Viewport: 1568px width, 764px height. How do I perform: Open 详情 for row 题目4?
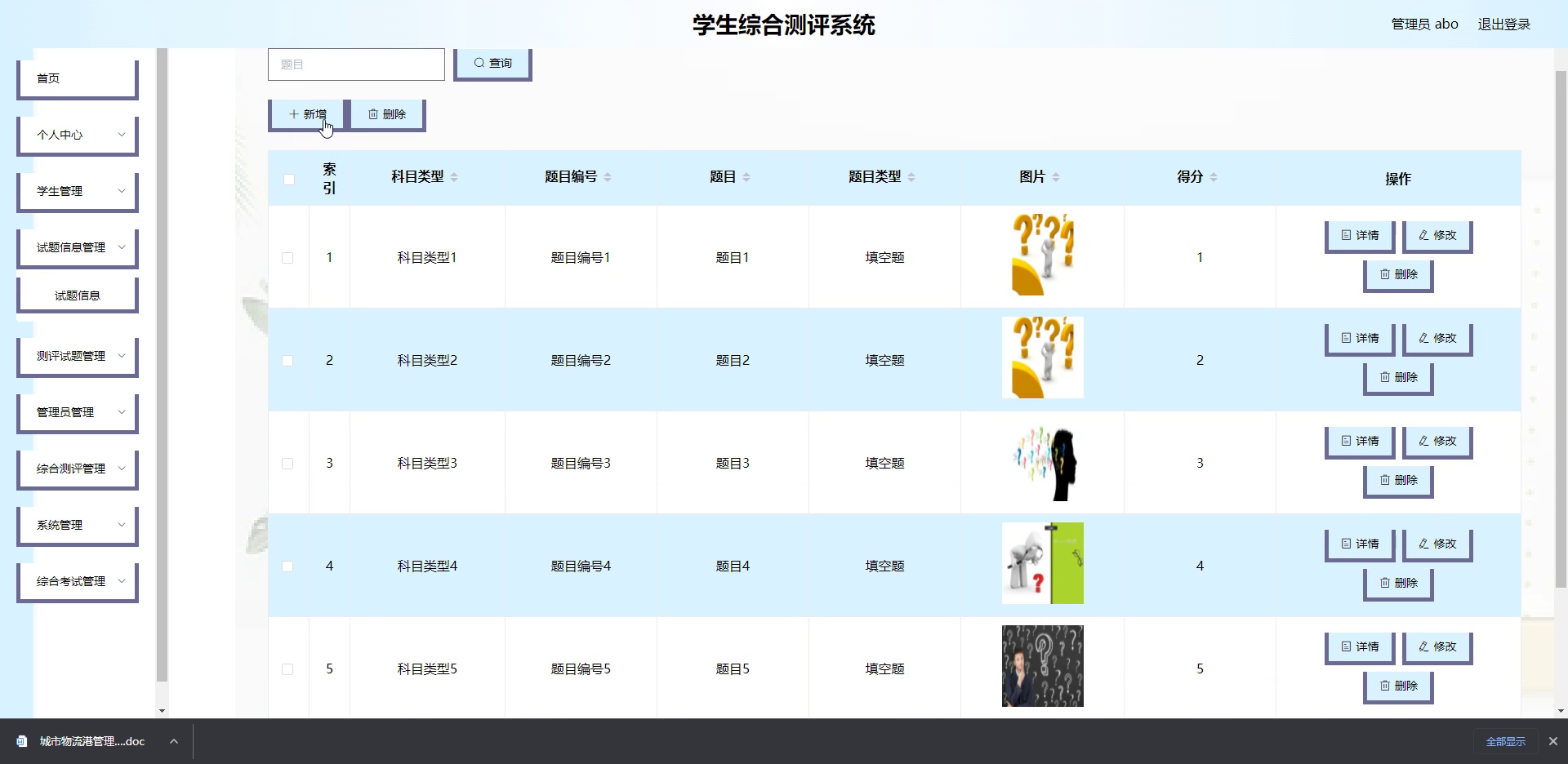1359,544
